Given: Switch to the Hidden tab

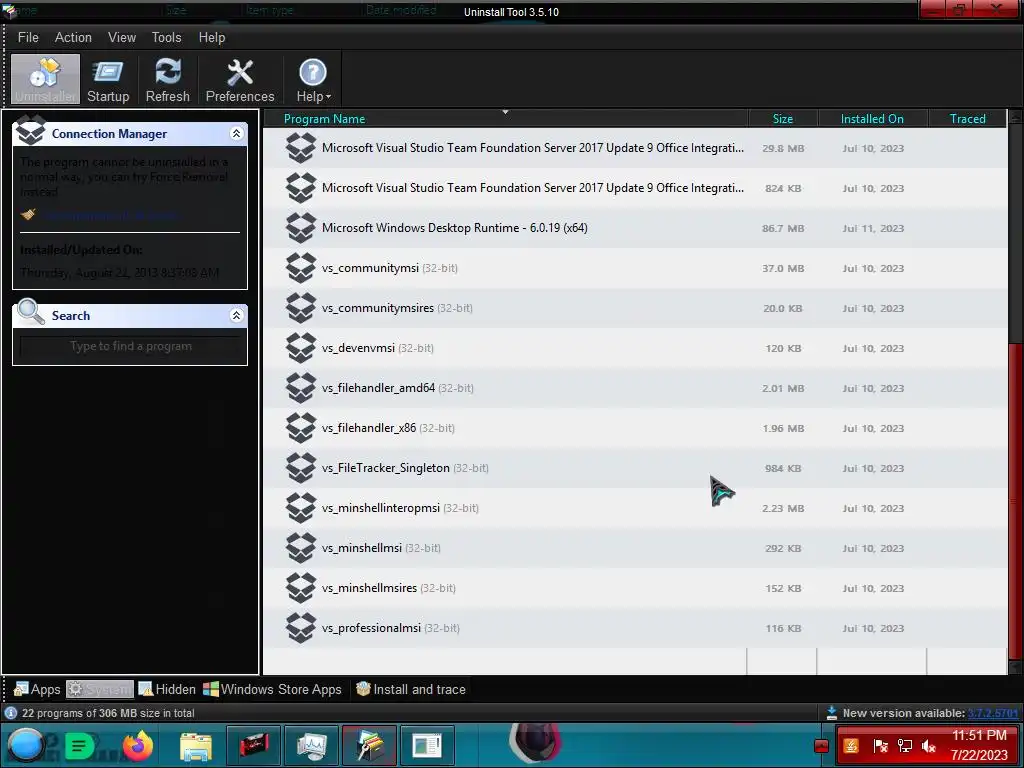Looking at the screenshot, I should pyautogui.click(x=167, y=689).
